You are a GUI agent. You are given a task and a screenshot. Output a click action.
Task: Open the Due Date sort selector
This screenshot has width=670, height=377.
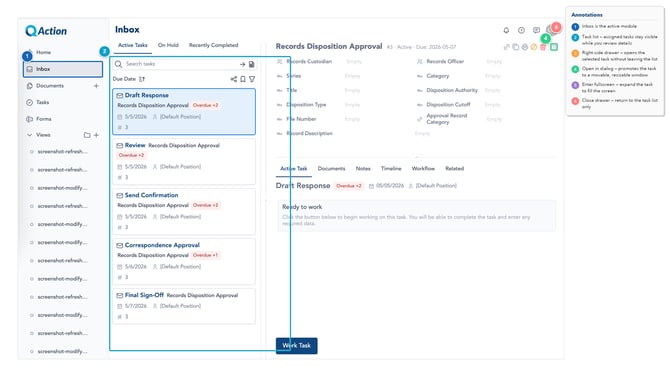124,79
